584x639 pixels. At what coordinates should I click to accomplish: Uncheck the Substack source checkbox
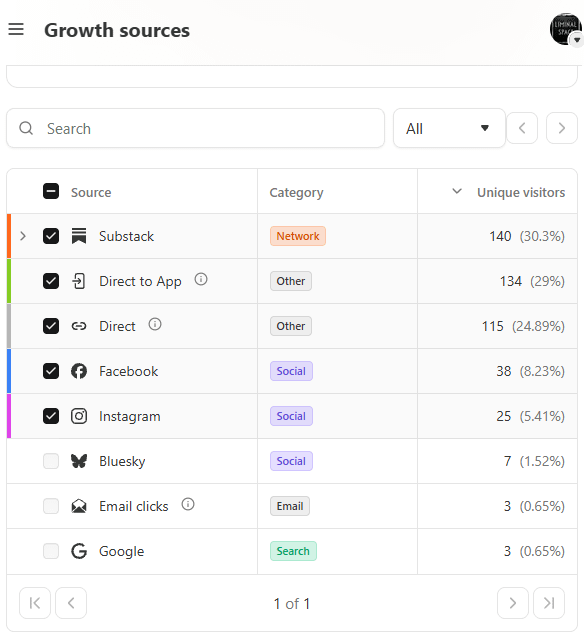tap(51, 236)
